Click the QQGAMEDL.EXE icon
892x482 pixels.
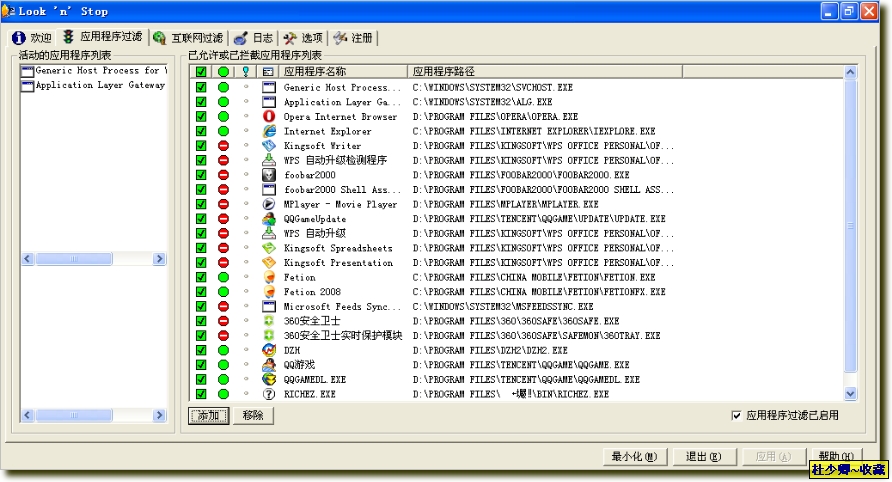[269, 380]
